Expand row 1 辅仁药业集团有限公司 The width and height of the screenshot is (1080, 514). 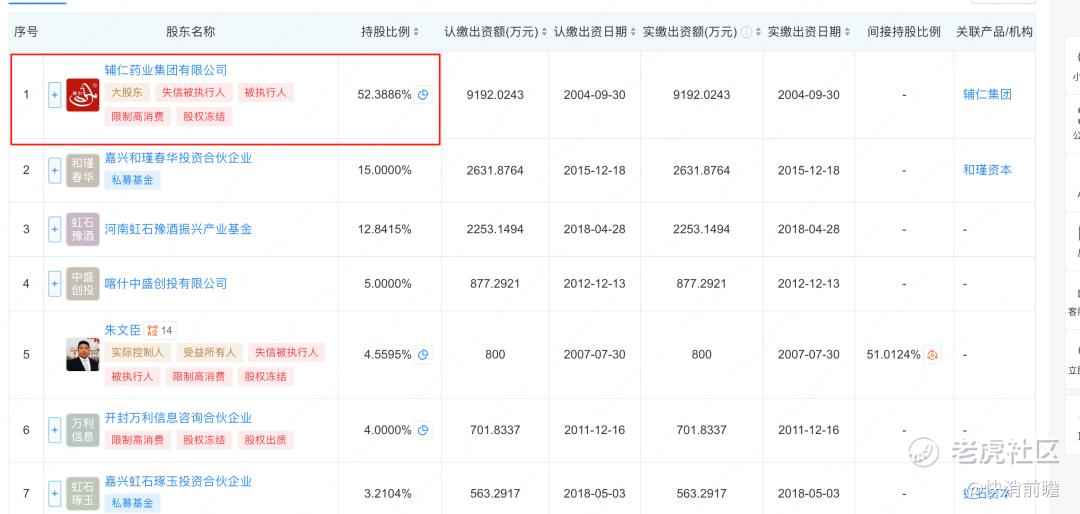point(54,94)
